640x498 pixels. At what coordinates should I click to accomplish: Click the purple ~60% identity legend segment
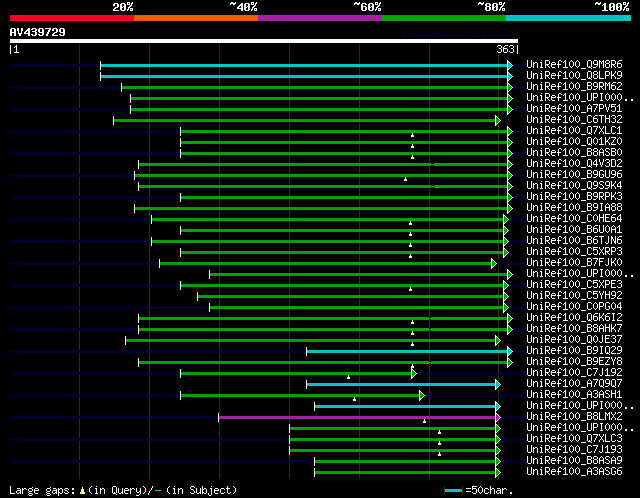click(320, 18)
